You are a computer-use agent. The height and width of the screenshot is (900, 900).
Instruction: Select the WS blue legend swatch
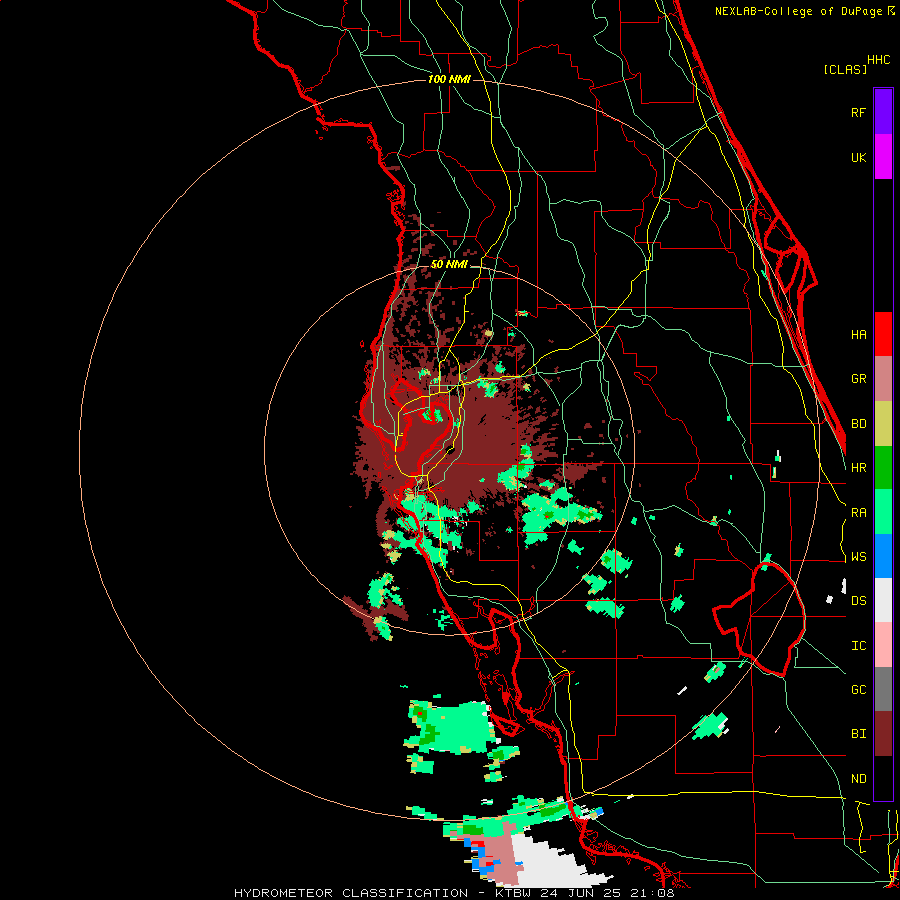(x=883, y=556)
